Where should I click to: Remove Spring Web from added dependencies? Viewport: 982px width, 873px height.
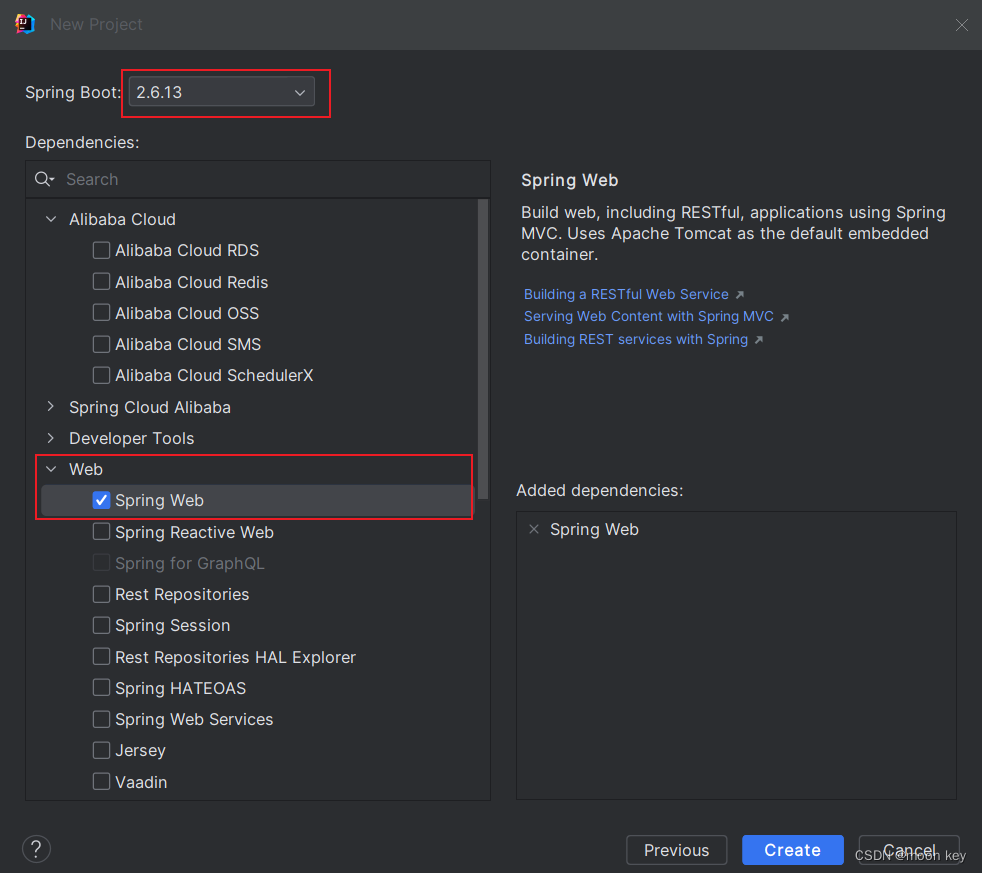534,530
